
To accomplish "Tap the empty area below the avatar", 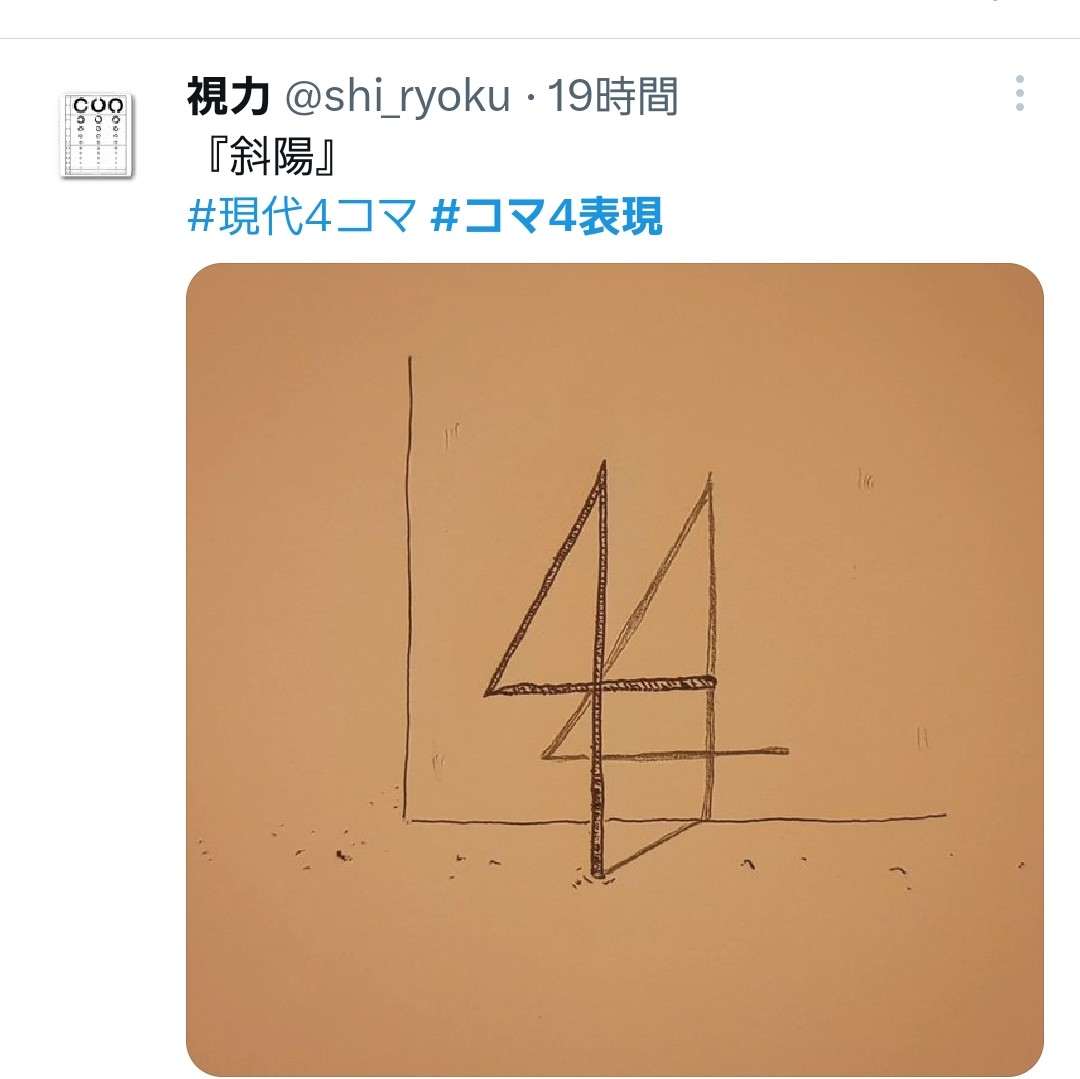I will (96, 551).
